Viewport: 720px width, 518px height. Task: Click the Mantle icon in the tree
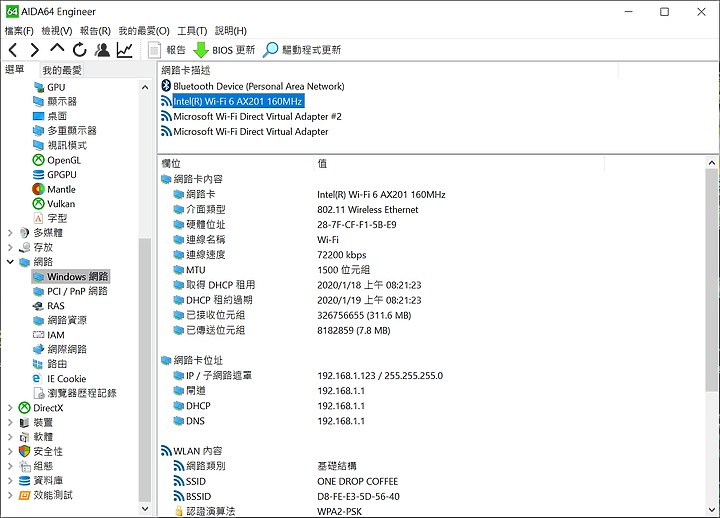point(39,189)
